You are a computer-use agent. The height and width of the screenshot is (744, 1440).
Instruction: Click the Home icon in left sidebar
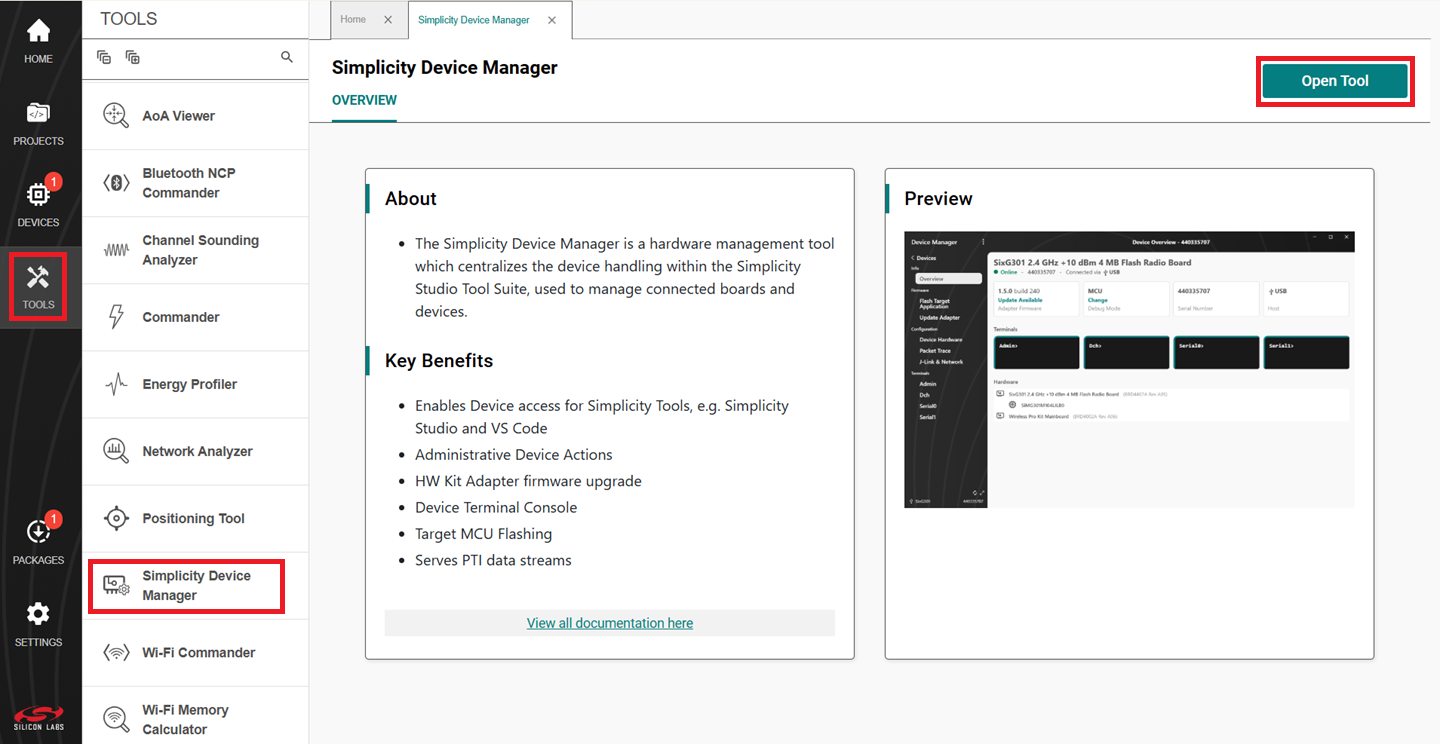(38, 41)
